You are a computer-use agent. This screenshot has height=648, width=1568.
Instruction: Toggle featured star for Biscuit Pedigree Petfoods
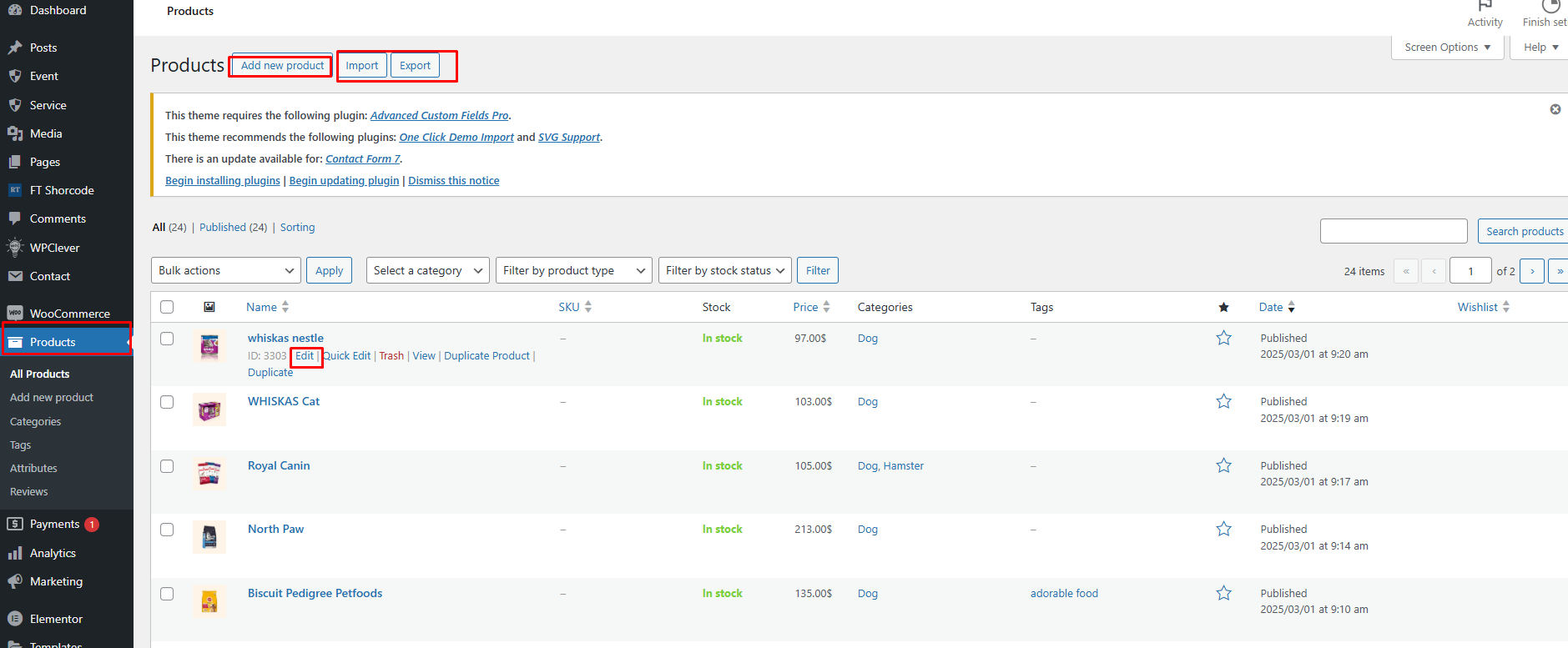tap(1223, 593)
